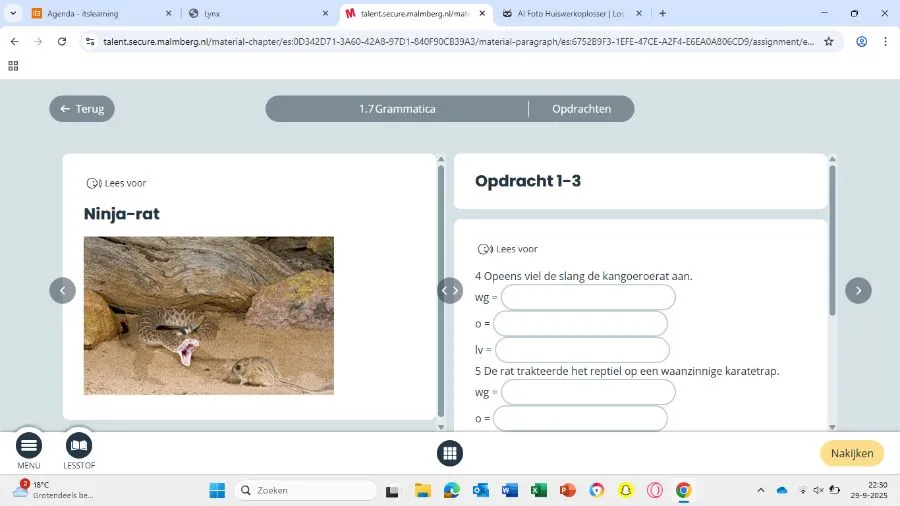Open PowerPoint from the taskbar

click(568, 491)
